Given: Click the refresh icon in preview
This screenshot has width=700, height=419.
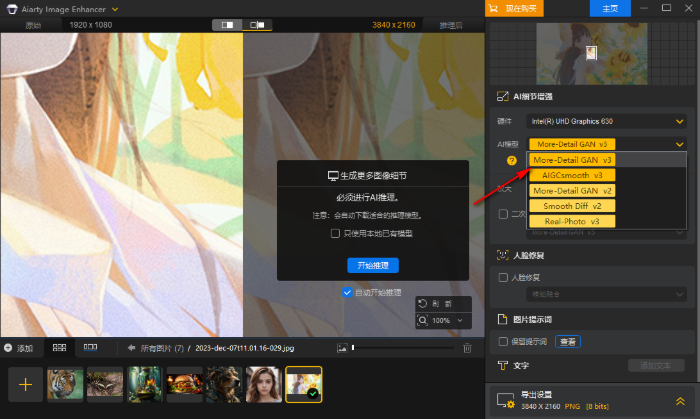Looking at the screenshot, I should [x=422, y=303].
